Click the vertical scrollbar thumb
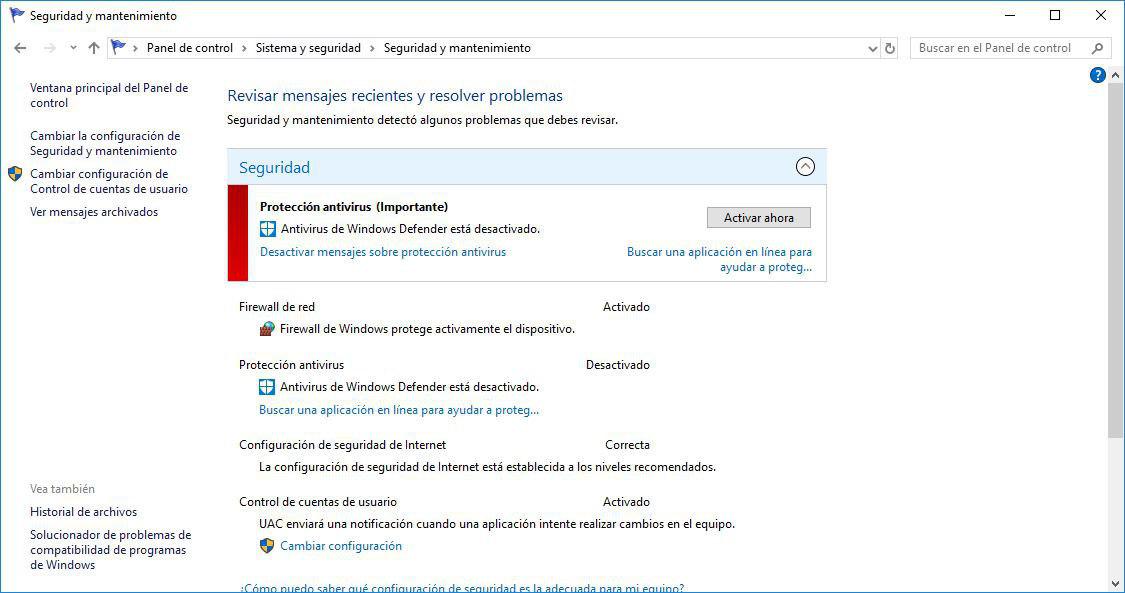The width and height of the screenshot is (1125, 593). (x=1115, y=258)
